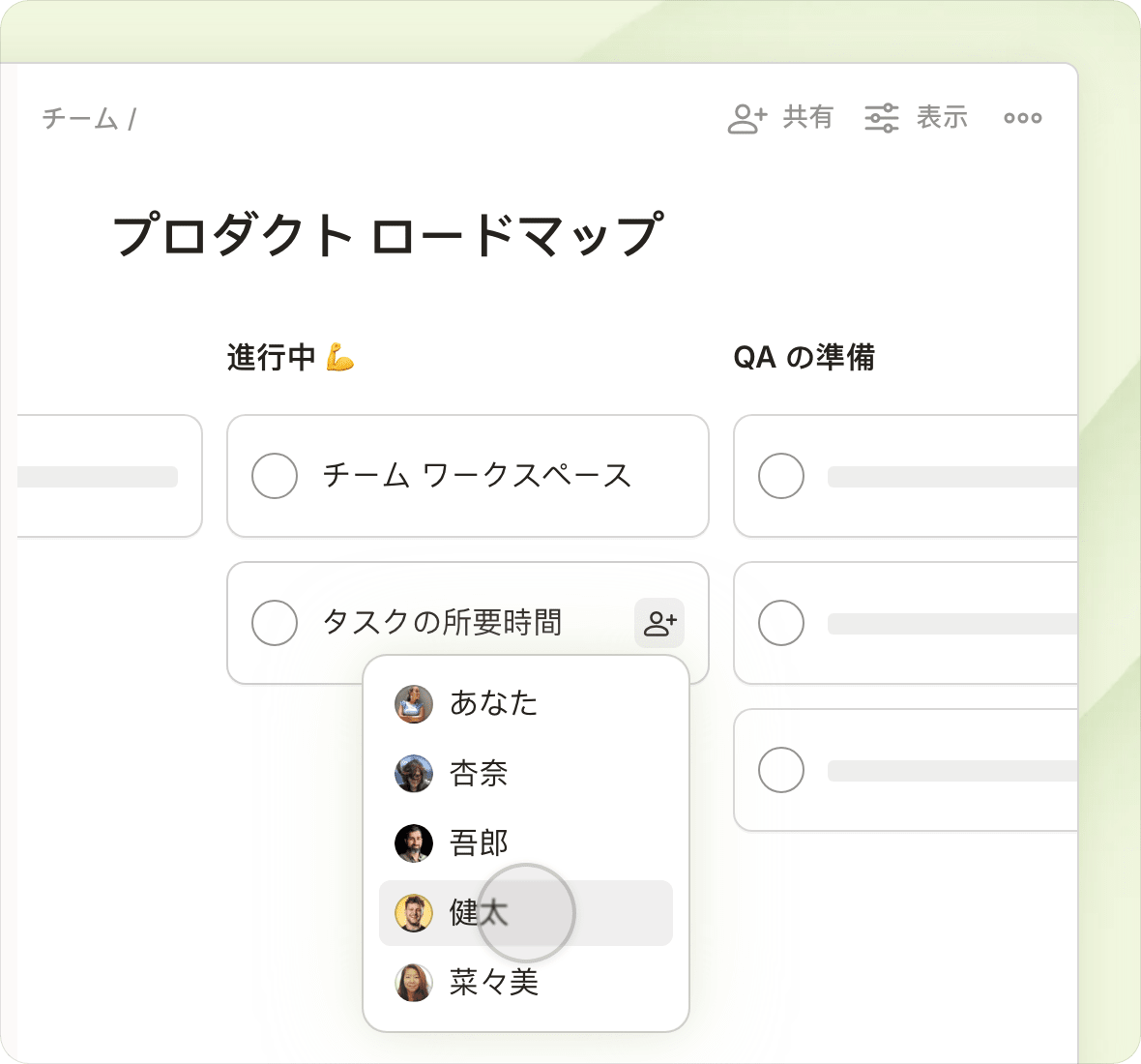Click 菜々美's avatar picture
The width and height of the screenshot is (1141, 1064).
click(414, 983)
